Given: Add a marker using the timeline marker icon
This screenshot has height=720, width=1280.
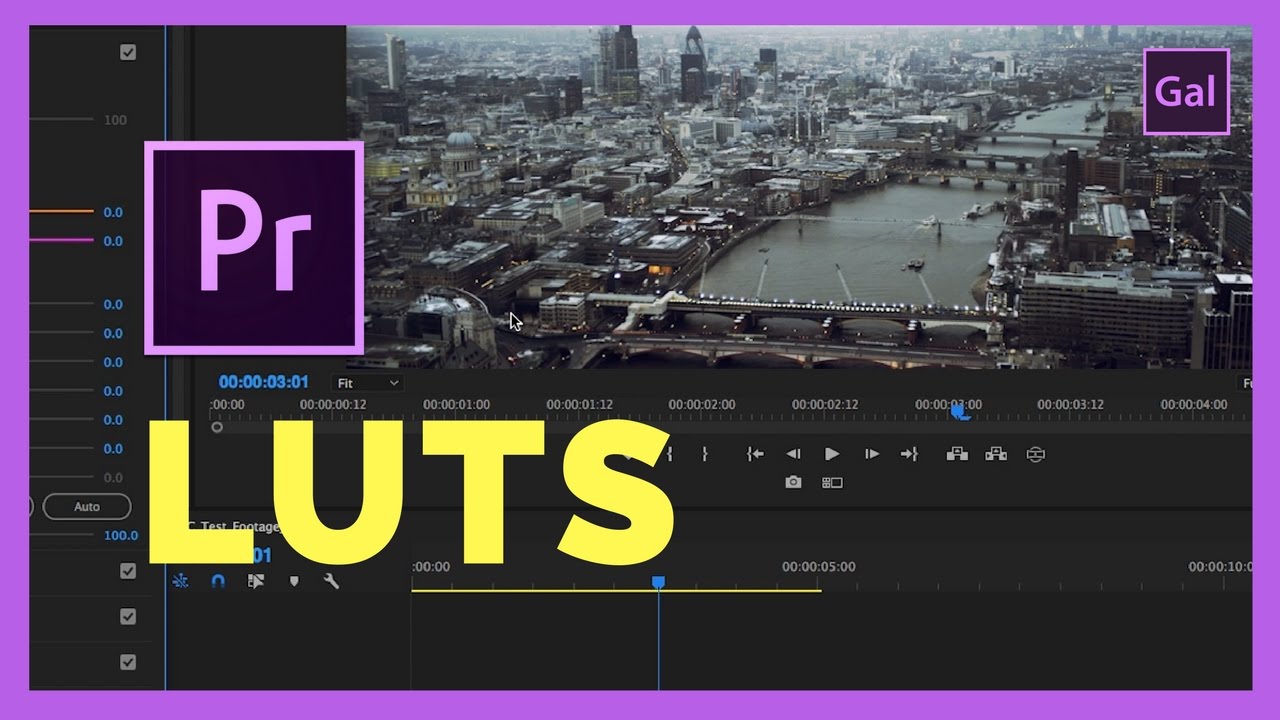Looking at the screenshot, I should (x=294, y=580).
